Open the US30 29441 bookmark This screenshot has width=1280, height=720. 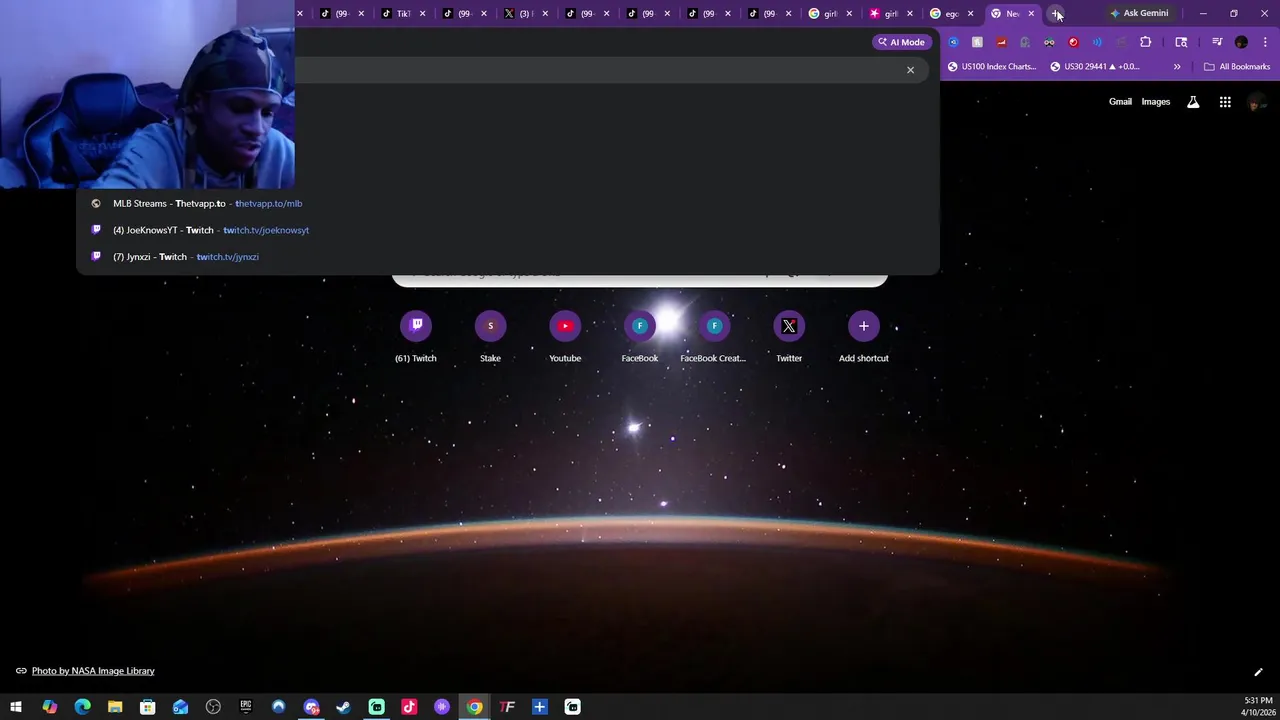tap(1095, 66)
